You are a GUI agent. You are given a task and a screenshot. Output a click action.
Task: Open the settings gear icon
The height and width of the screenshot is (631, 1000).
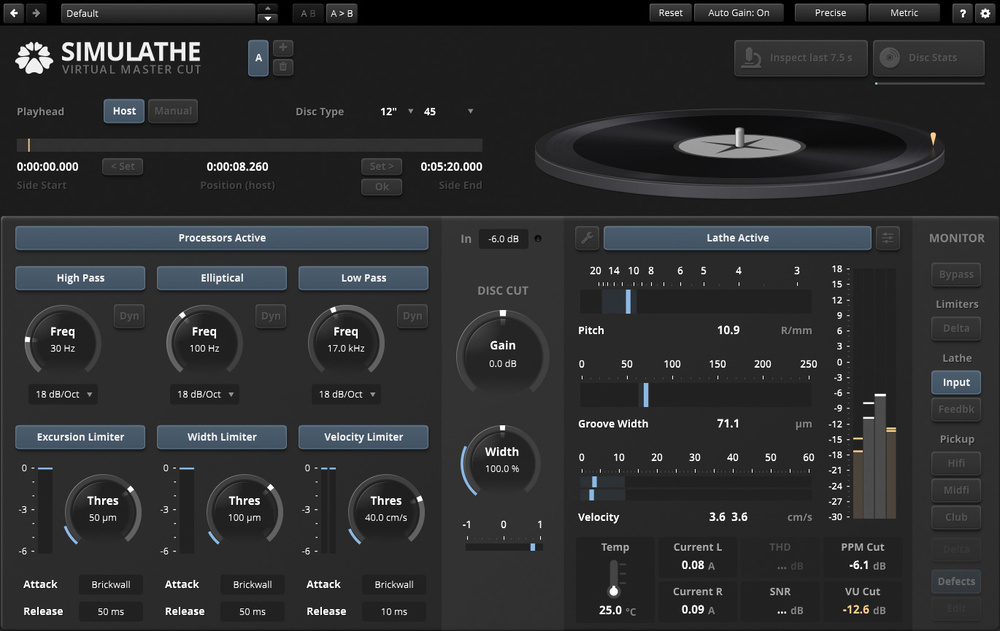tap(985, 13)
